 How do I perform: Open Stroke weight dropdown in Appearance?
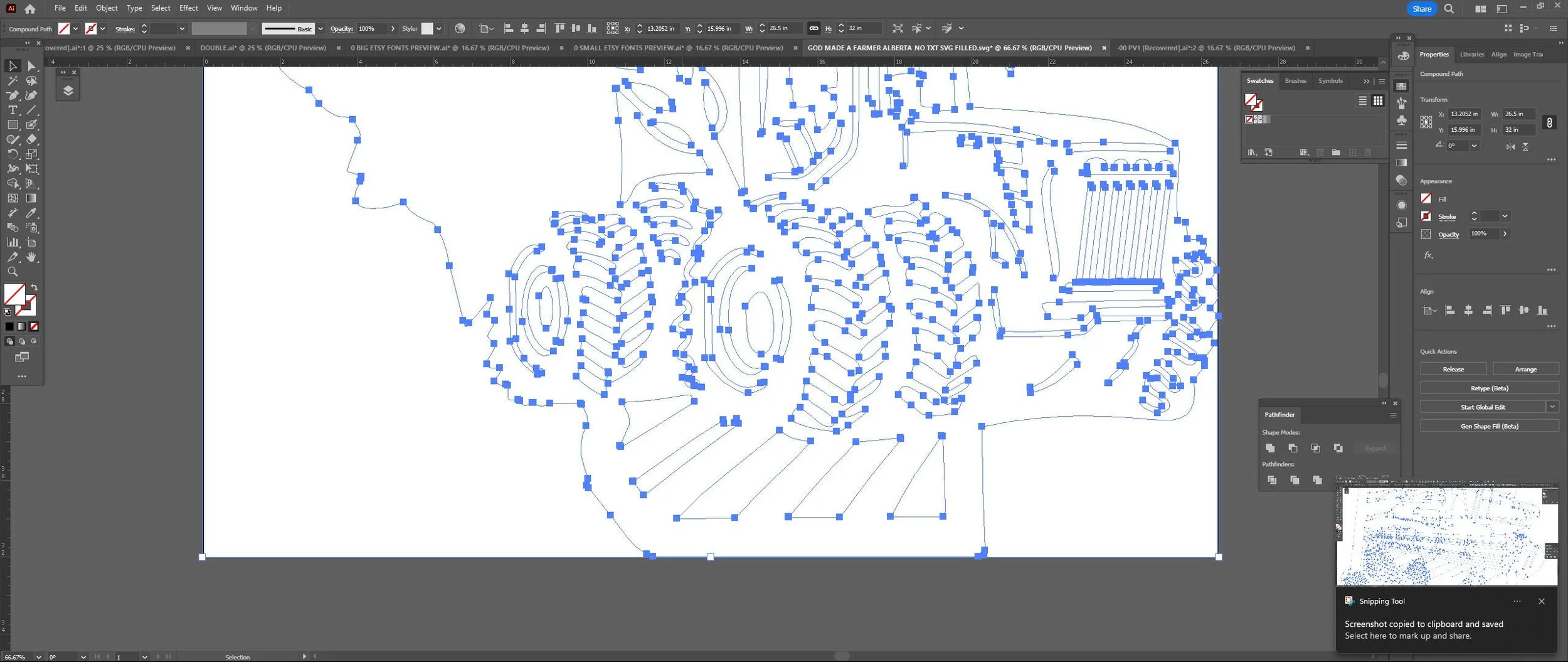pos(1504,216)
